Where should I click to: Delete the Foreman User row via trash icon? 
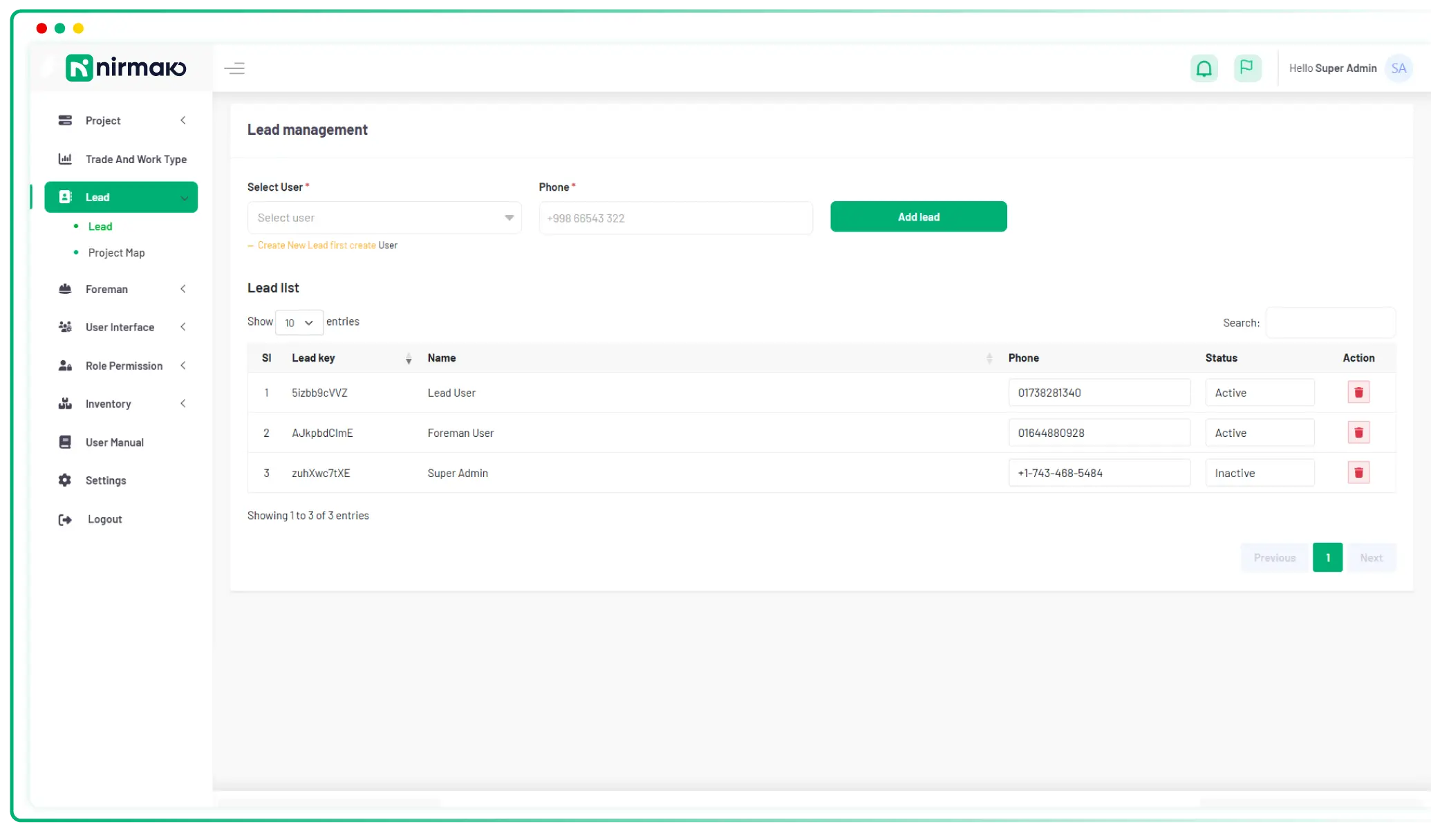pyautogui.click(x=1358, y=433)
